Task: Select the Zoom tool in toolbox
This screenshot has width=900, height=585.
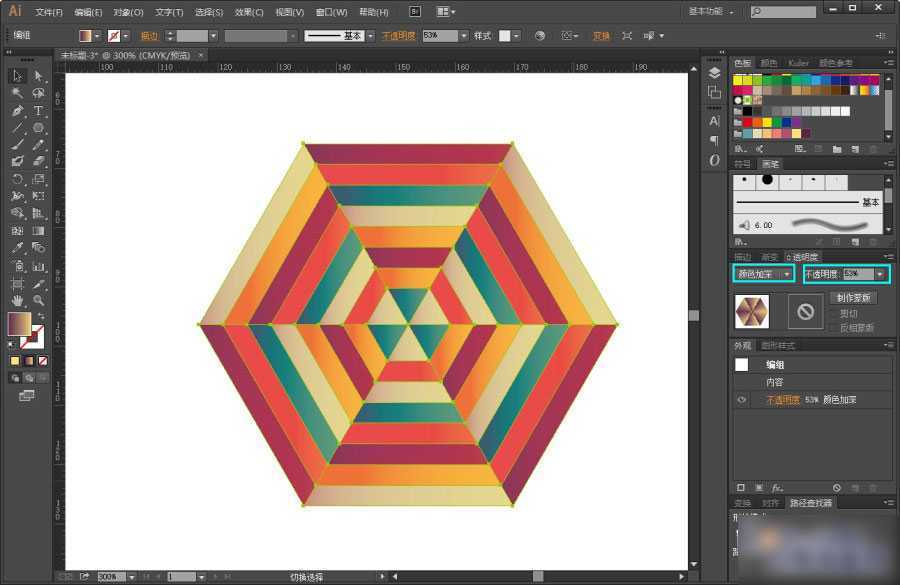Action: tap(39, 300)
